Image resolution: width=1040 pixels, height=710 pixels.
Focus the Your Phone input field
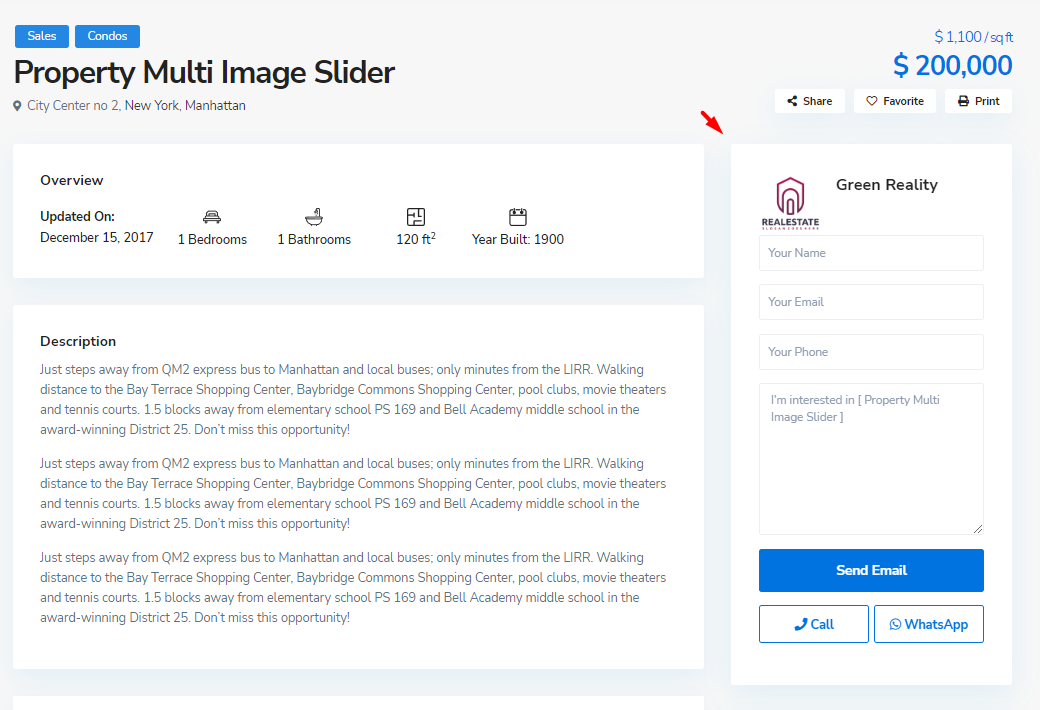point(871,352)
